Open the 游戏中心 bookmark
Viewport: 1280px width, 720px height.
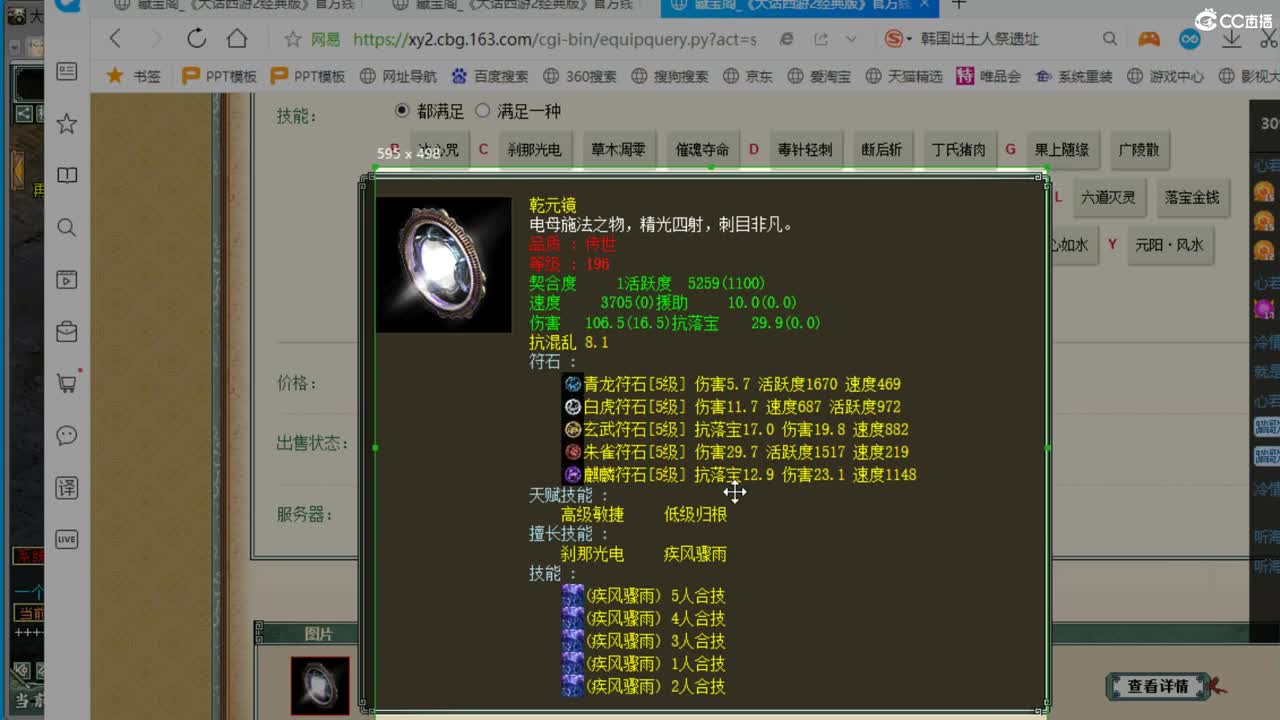(1166, 76)
